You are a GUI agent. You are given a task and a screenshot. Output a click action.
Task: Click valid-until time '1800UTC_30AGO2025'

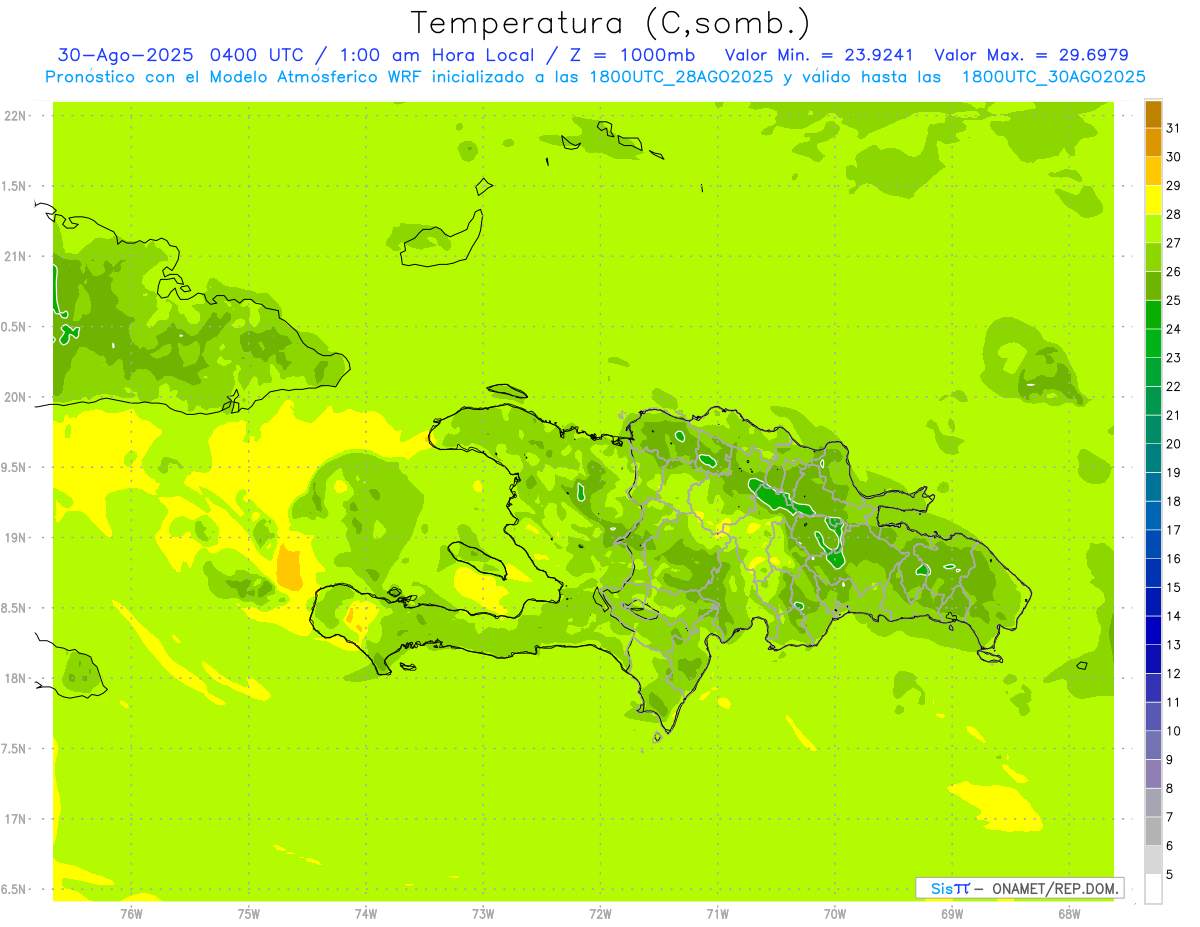point(1053,77)
